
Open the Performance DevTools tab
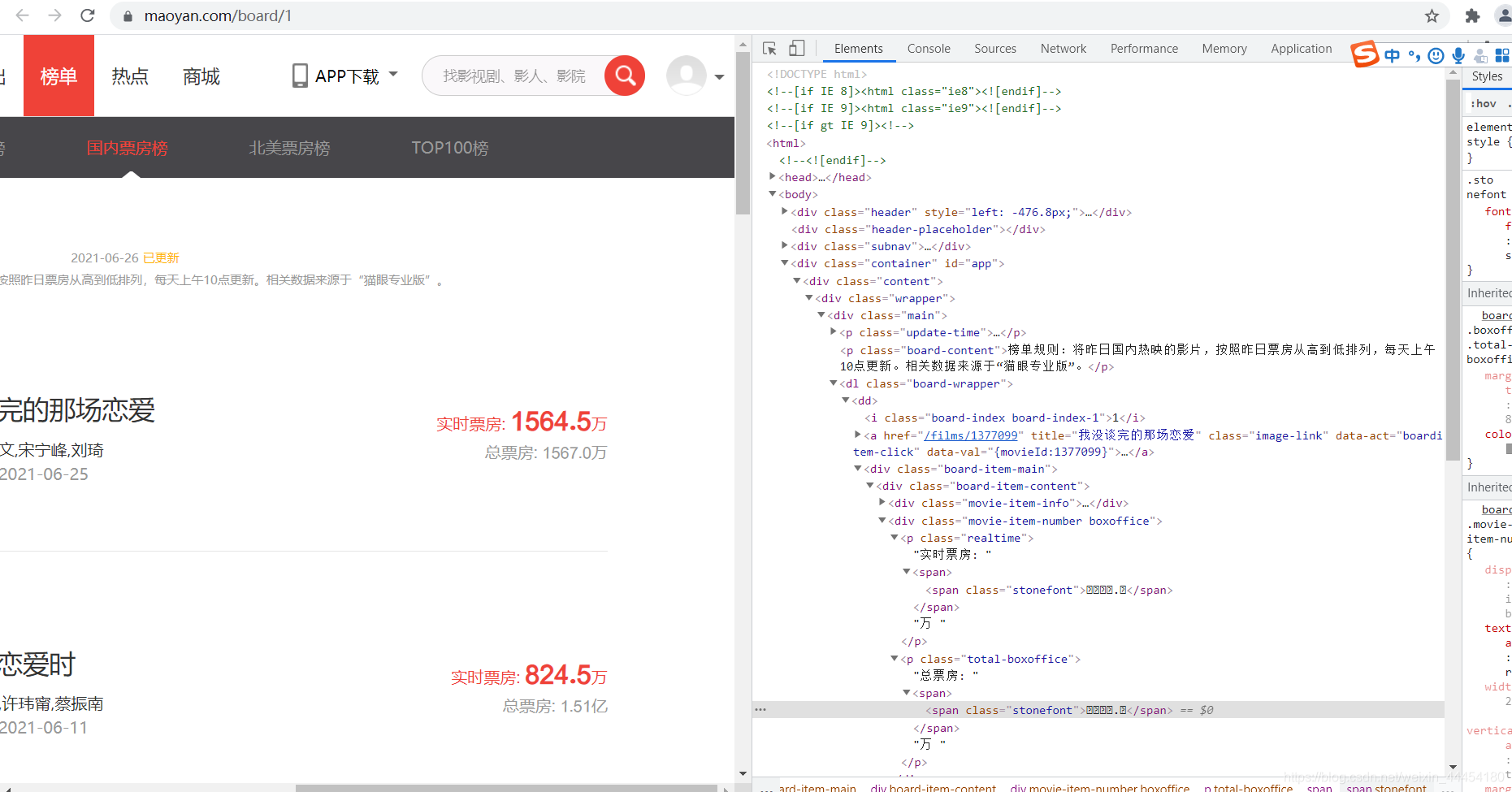[1144, 49]
